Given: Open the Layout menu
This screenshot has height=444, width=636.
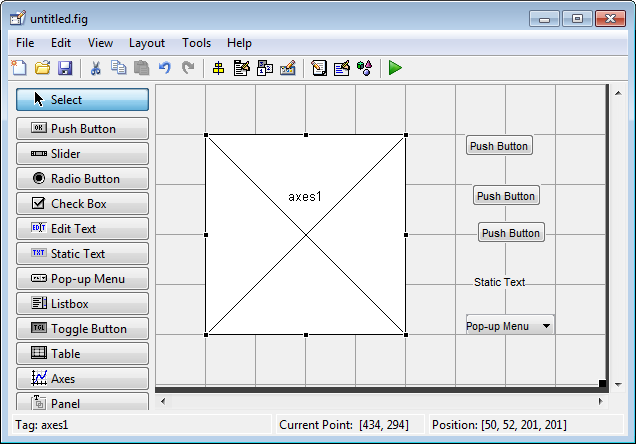Looking at the screenshot, I should (x=147, y=43).
